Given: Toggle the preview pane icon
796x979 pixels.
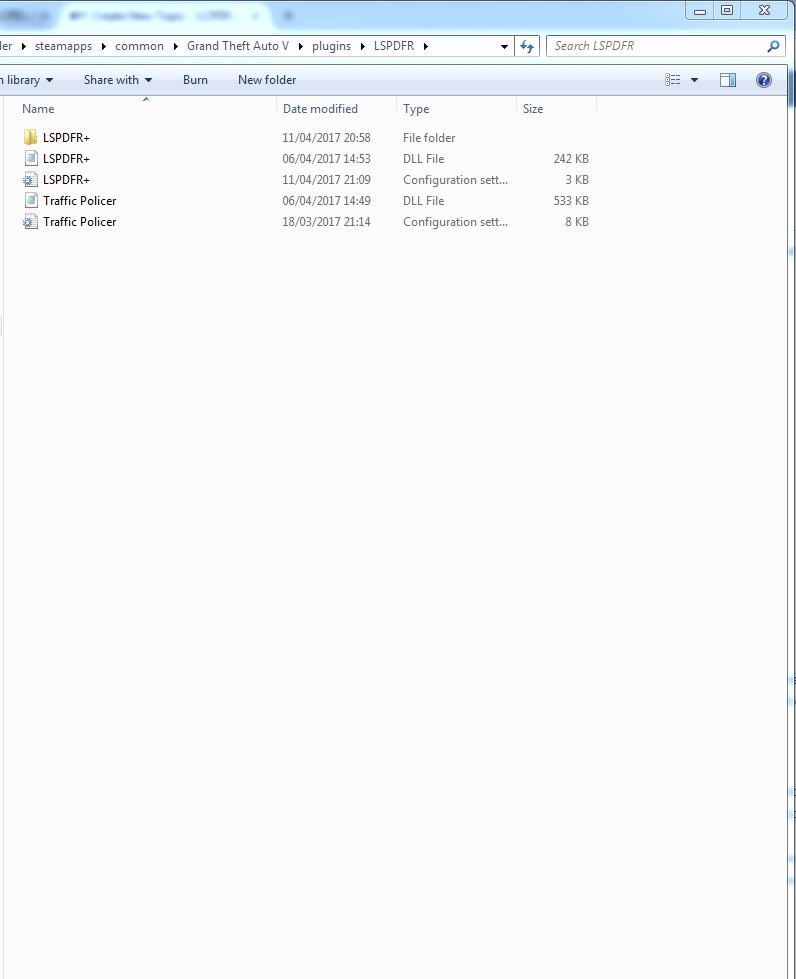Looking at the screenshot, I should 728,80.
